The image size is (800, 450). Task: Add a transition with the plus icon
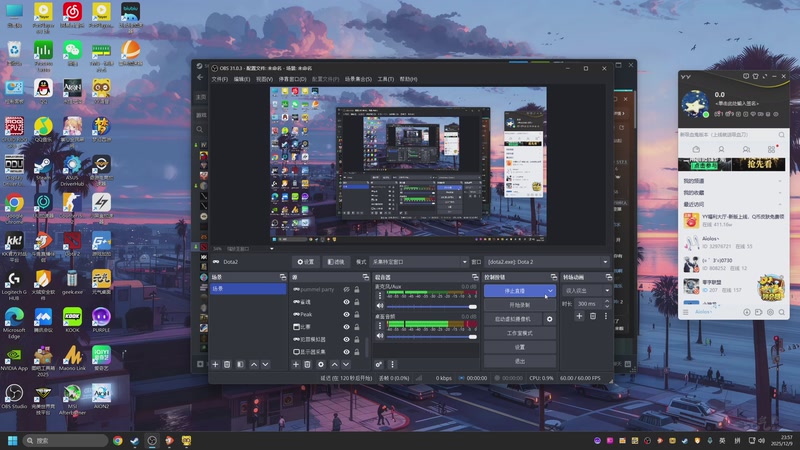(579, 316)
